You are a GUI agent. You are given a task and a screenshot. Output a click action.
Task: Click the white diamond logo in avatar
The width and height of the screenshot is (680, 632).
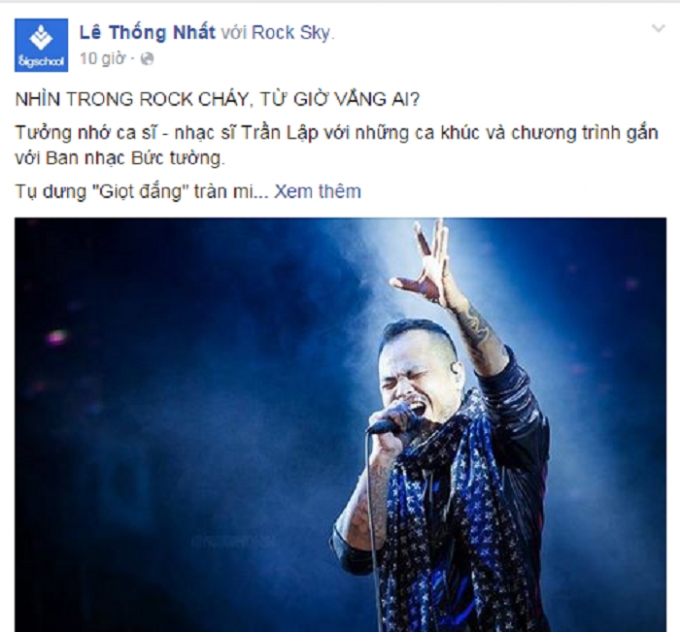41,39
